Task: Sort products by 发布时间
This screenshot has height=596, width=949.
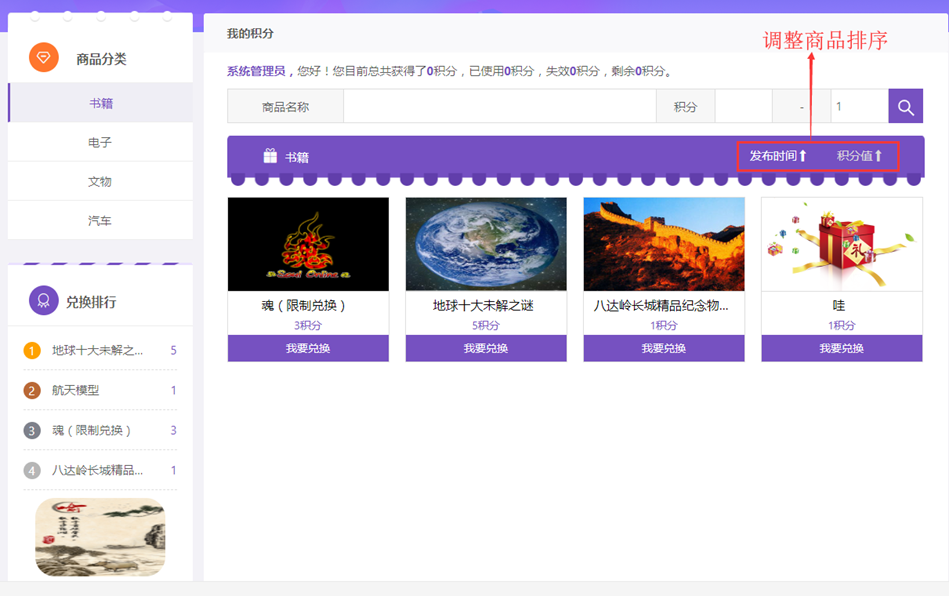Action: coord(778,156)
